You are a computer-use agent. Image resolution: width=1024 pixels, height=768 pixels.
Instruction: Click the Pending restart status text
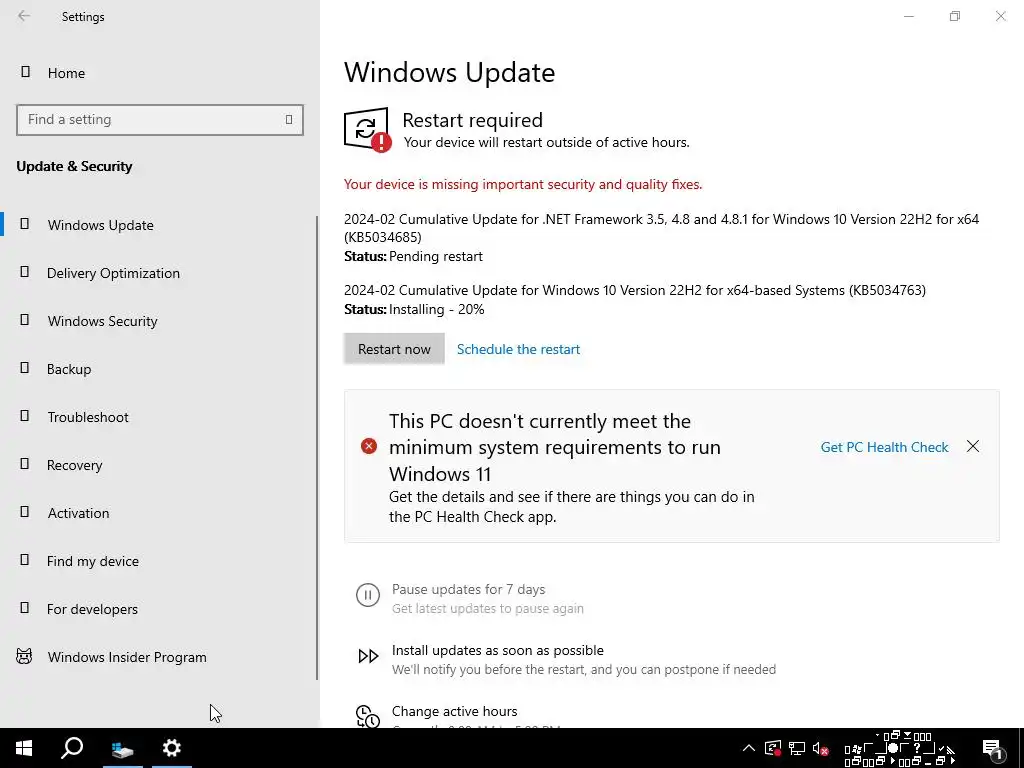(x=436, y=256)
